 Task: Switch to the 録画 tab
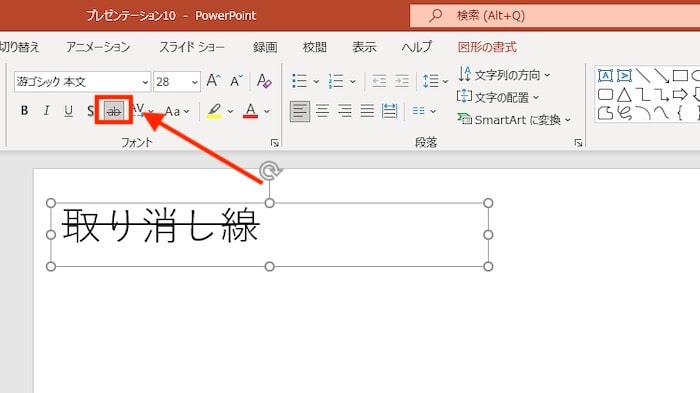point(265,47)
